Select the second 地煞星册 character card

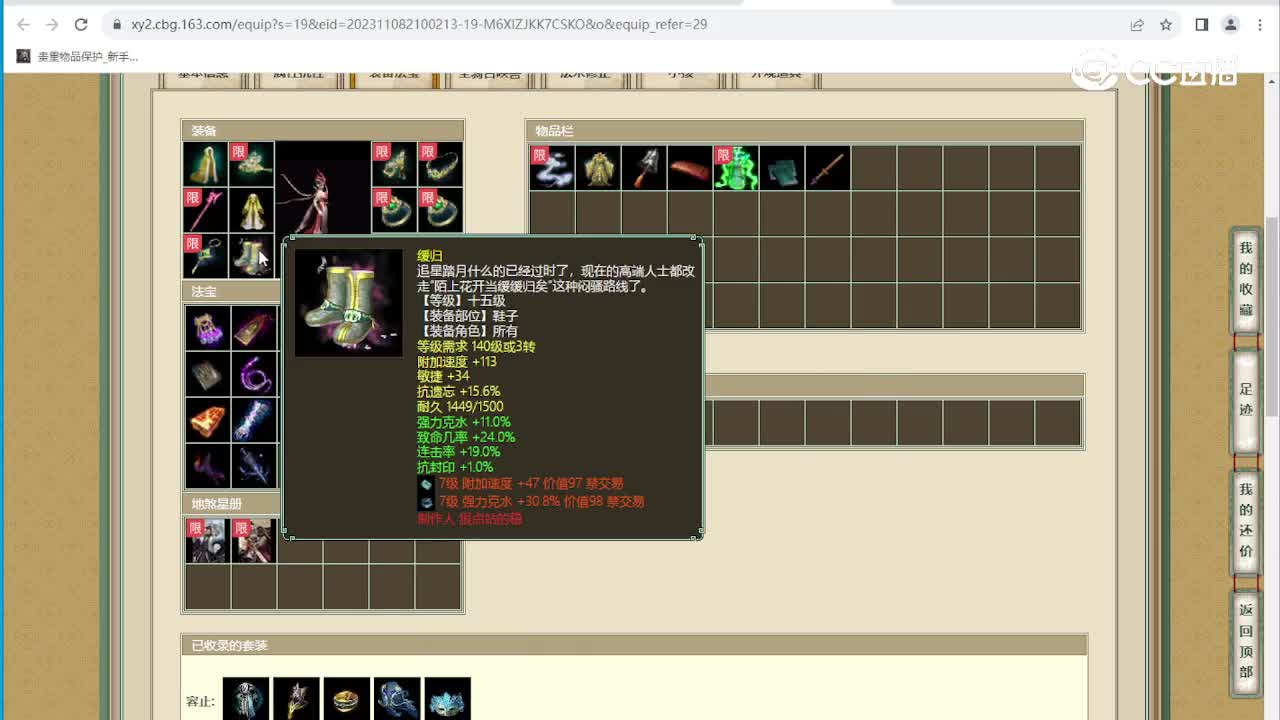(x=253, y=540)
